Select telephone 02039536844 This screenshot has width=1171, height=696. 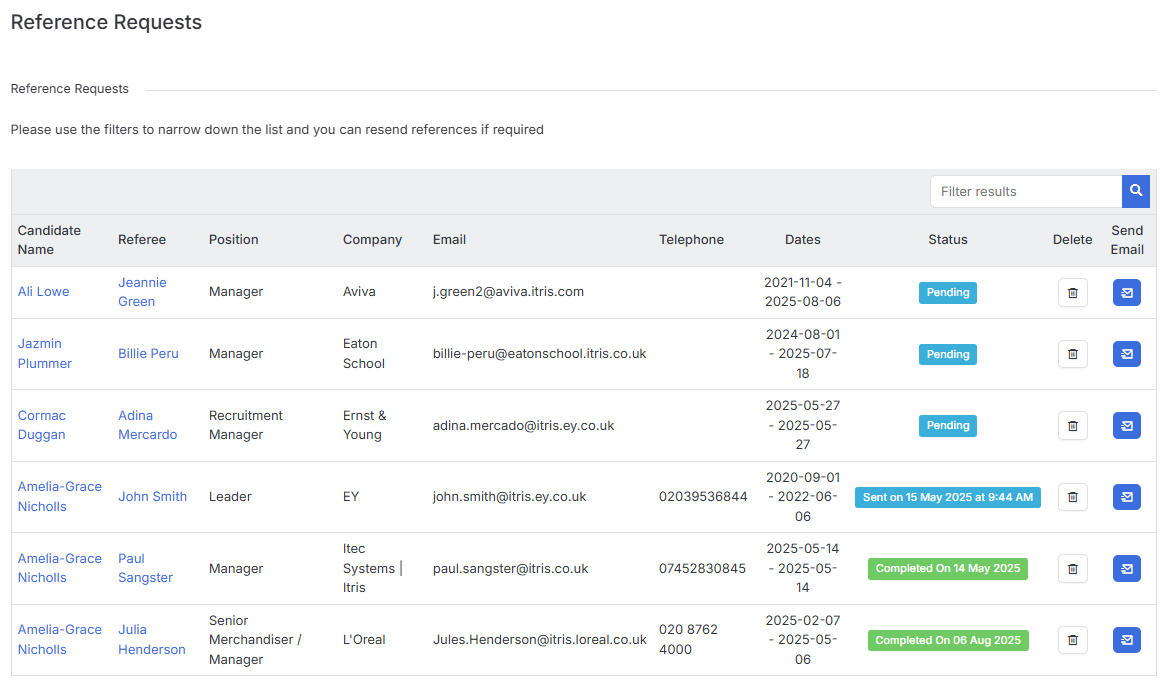pos(703,496)
